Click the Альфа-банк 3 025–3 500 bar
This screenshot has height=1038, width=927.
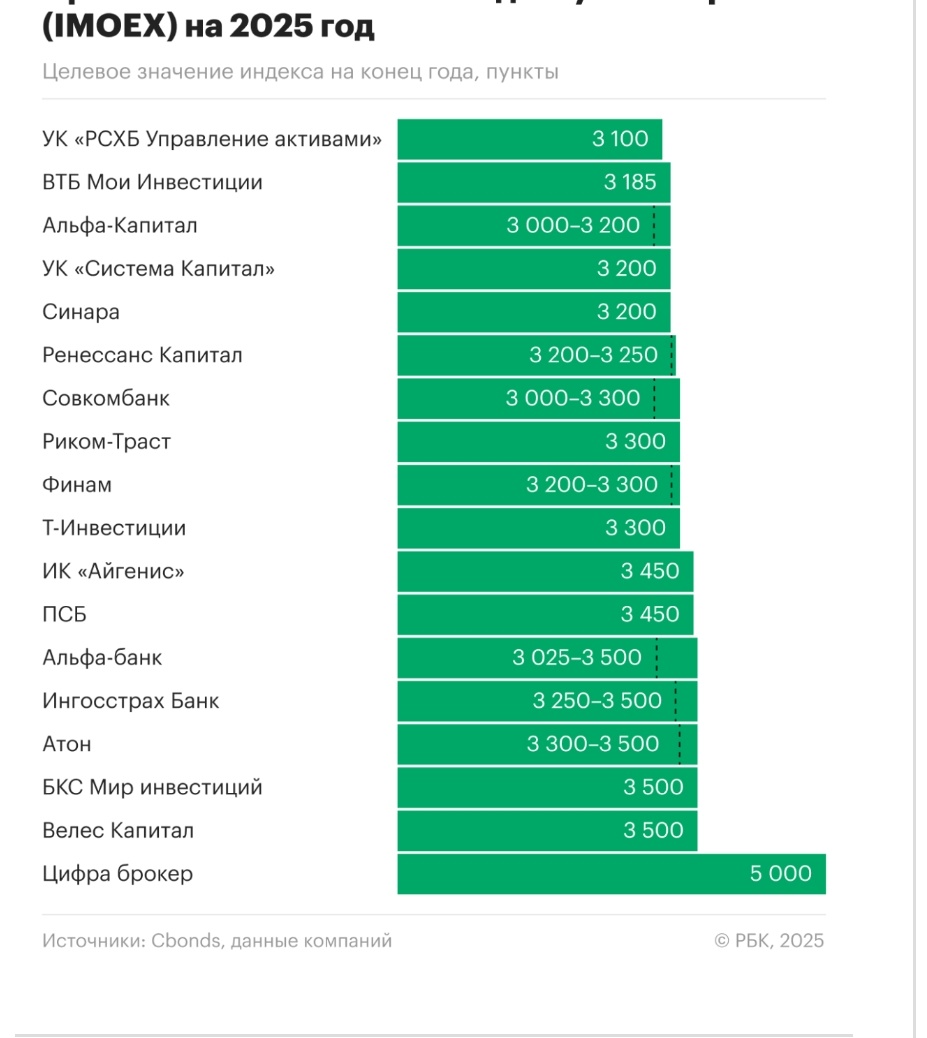[547, 658]
